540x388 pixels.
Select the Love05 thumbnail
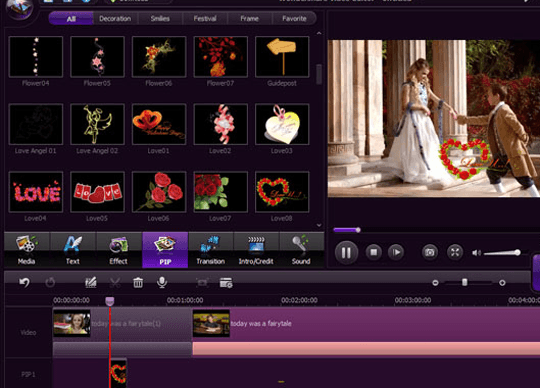(97, 192)
